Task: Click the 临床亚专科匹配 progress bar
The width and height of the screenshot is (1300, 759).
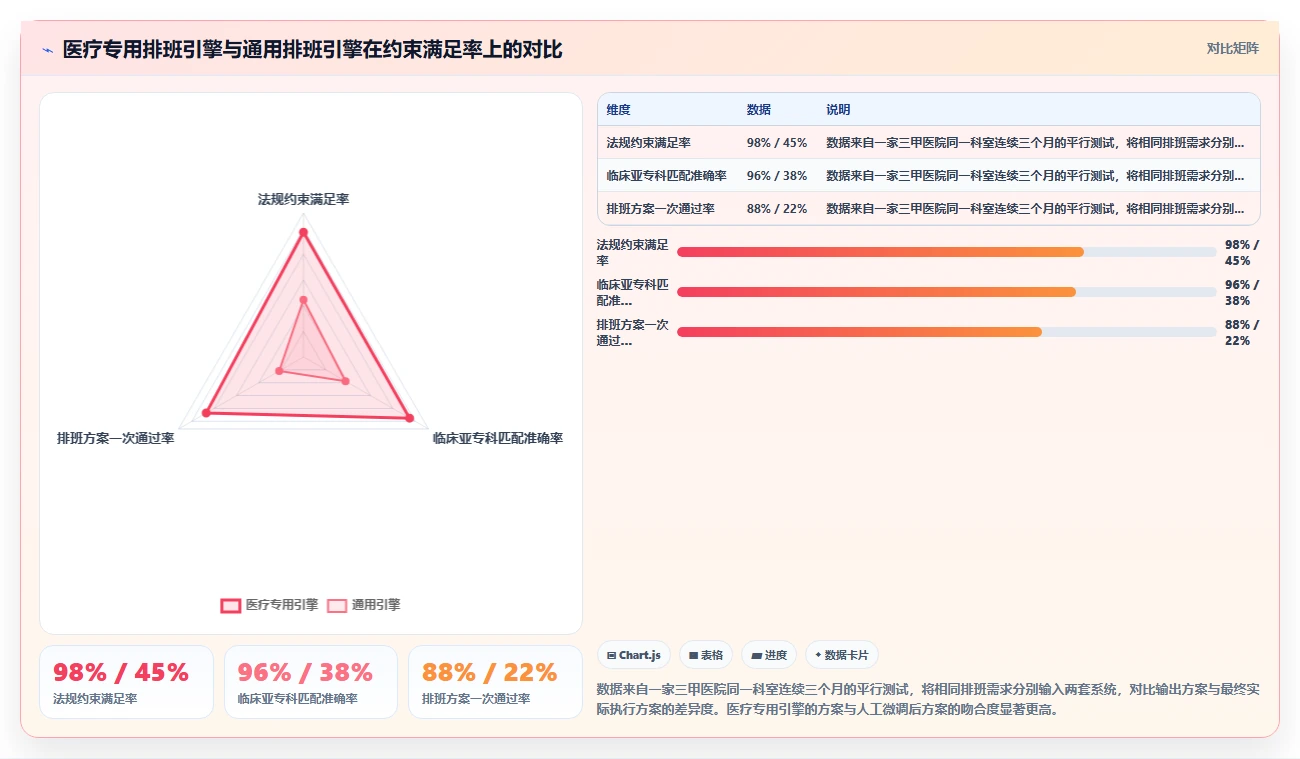Action: coord(947,292)
